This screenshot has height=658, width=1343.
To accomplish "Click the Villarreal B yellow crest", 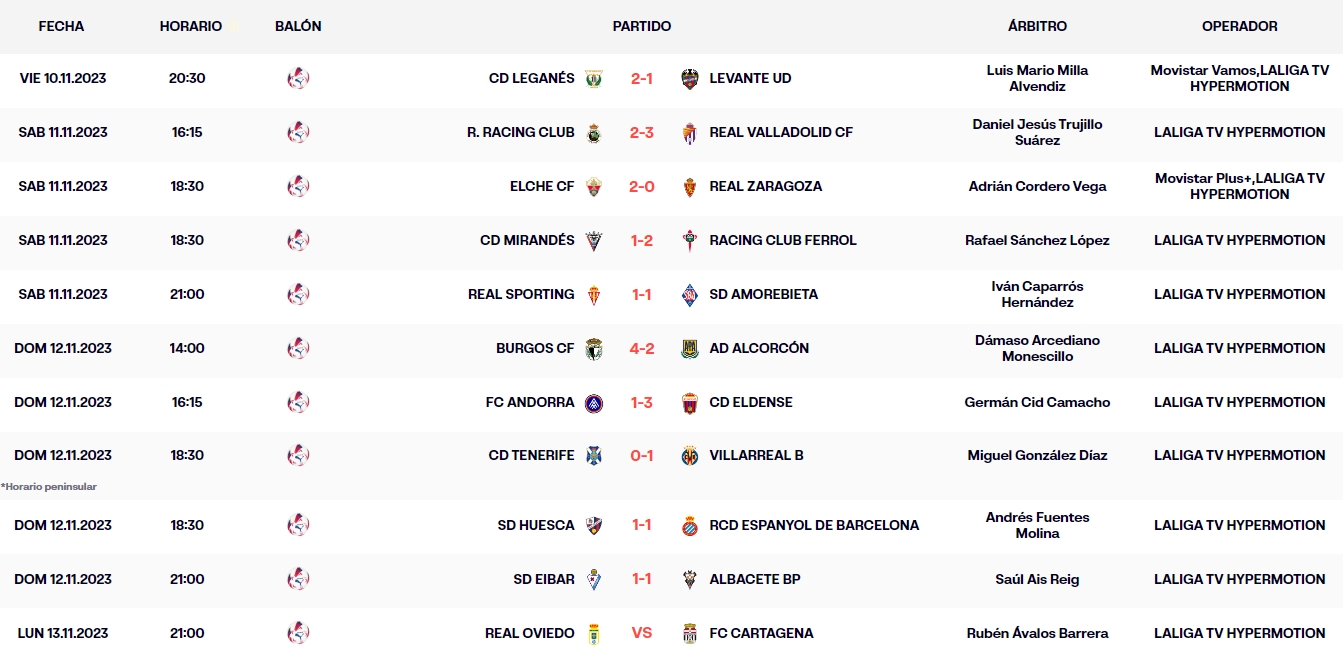I will pos(690,455).
